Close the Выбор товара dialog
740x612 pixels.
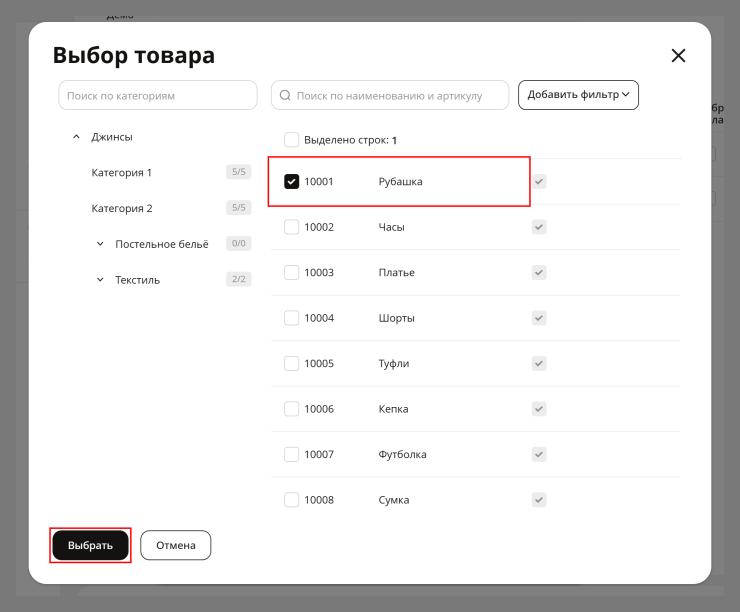pyautogui.click(x=678, y=56)
